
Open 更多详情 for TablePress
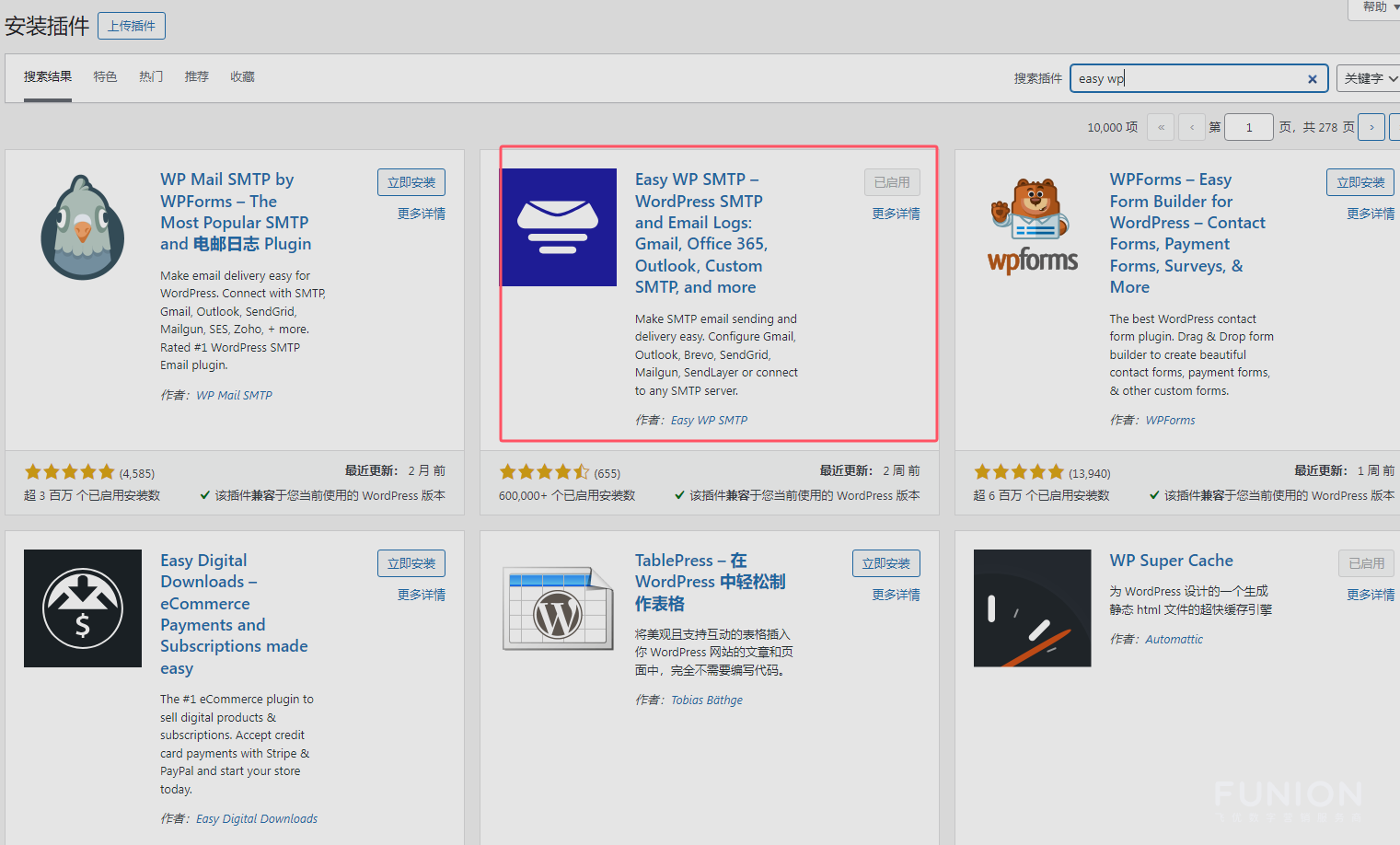tap(897, 595)
